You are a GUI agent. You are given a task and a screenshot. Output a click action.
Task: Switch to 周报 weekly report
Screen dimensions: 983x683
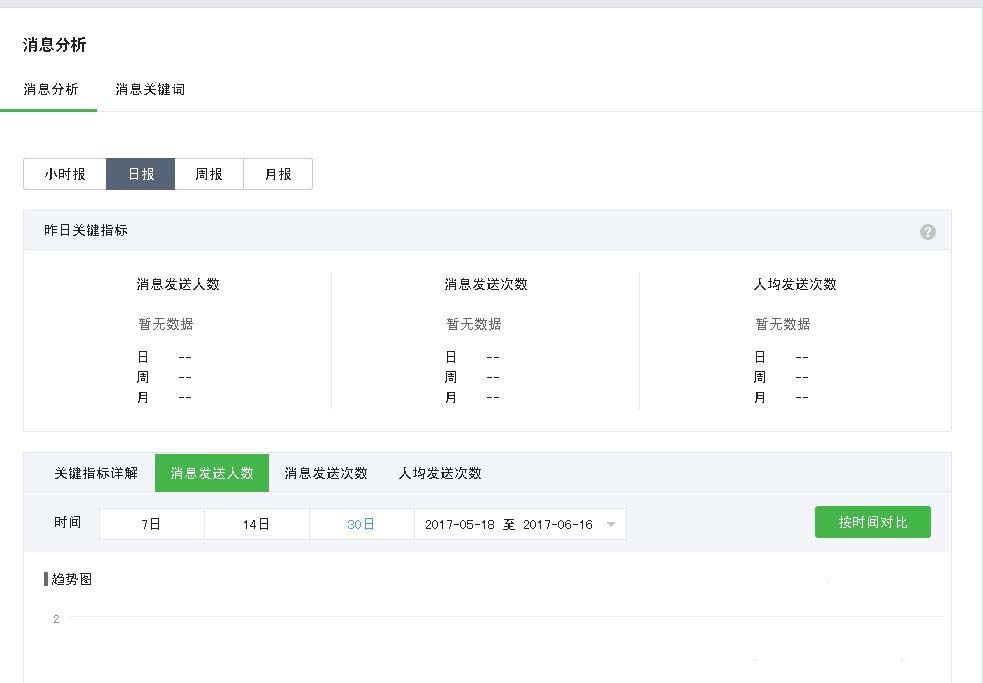pyautogui.click(x=209, y=174)
